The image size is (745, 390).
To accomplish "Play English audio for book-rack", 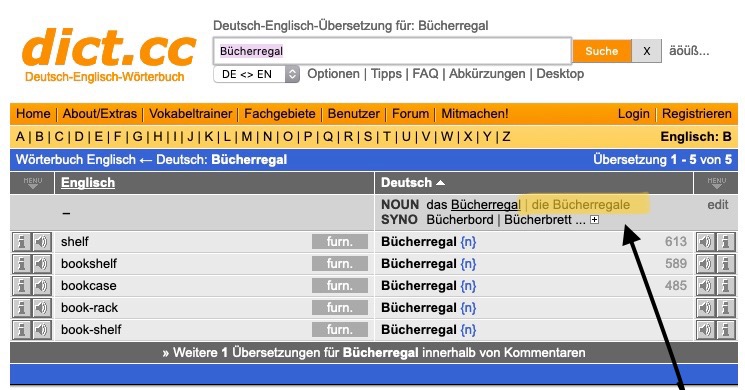I will [x=42, y=308].
